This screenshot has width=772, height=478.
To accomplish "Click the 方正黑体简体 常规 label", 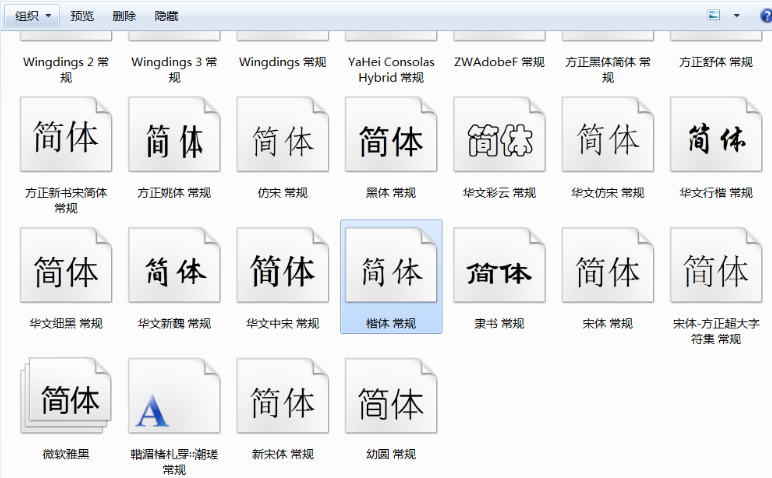I will tap(608, 69).
